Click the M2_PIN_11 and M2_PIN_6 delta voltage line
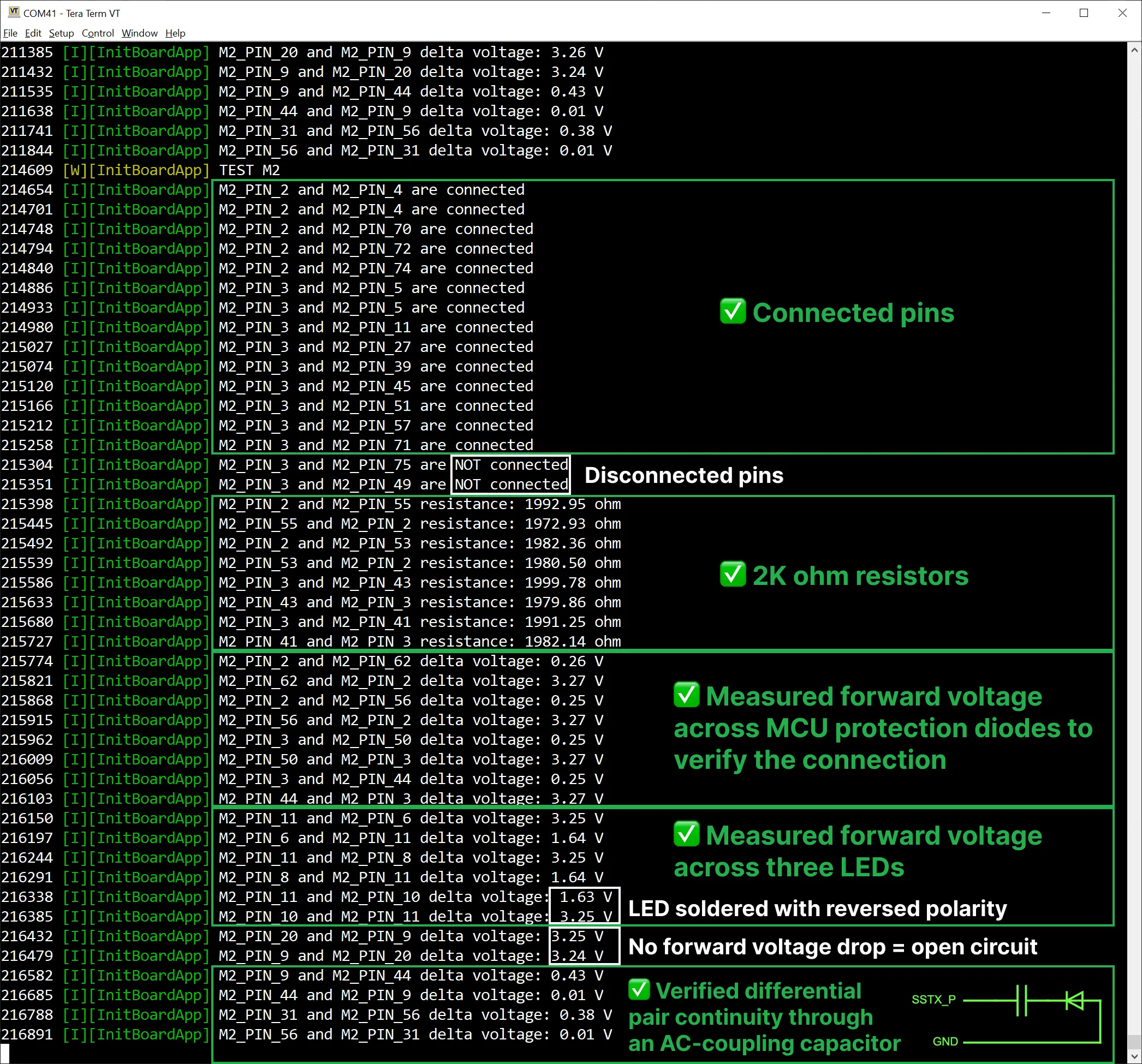 click(x=302, y=818)
